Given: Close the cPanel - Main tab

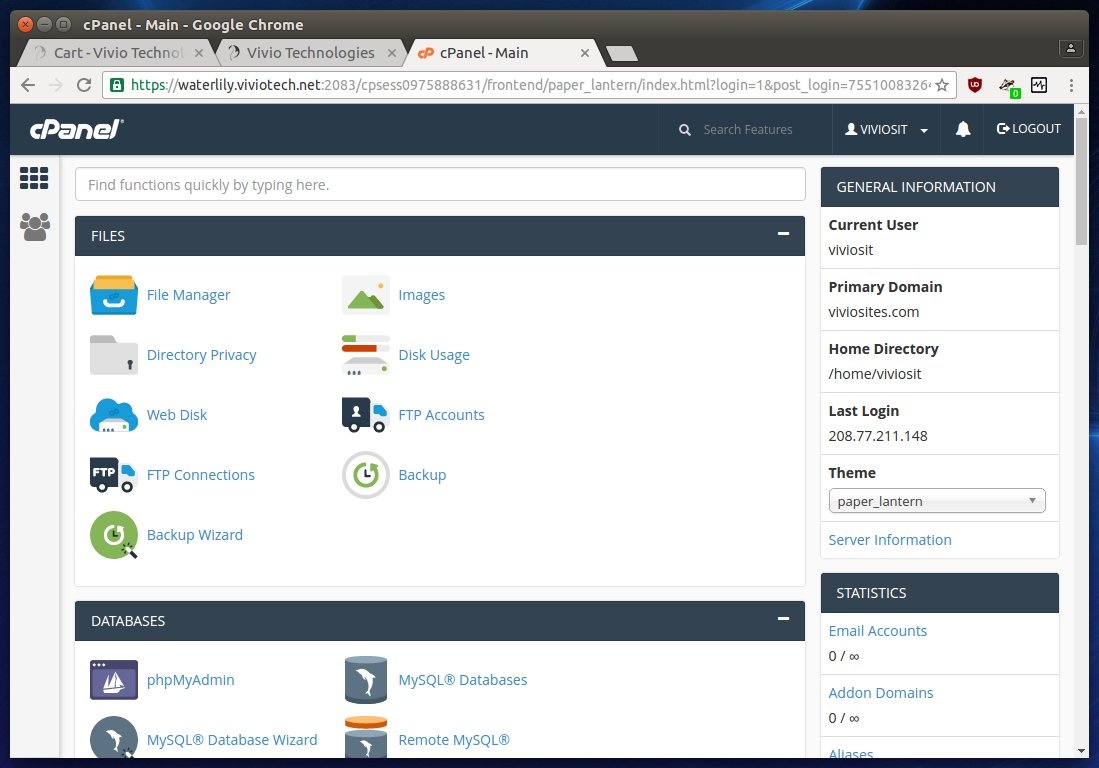Looking at the screenshot, I should (x=585, y=53).
